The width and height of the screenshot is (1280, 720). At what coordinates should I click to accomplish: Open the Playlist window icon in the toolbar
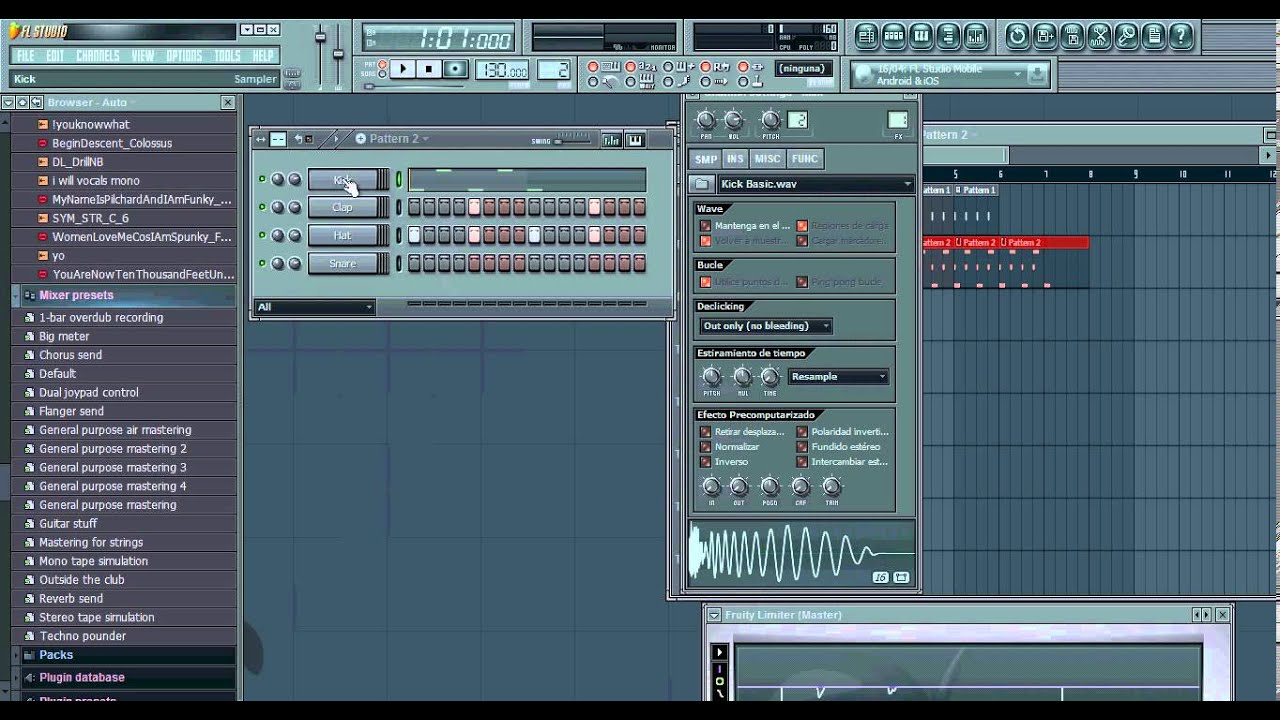coord(866,37)
